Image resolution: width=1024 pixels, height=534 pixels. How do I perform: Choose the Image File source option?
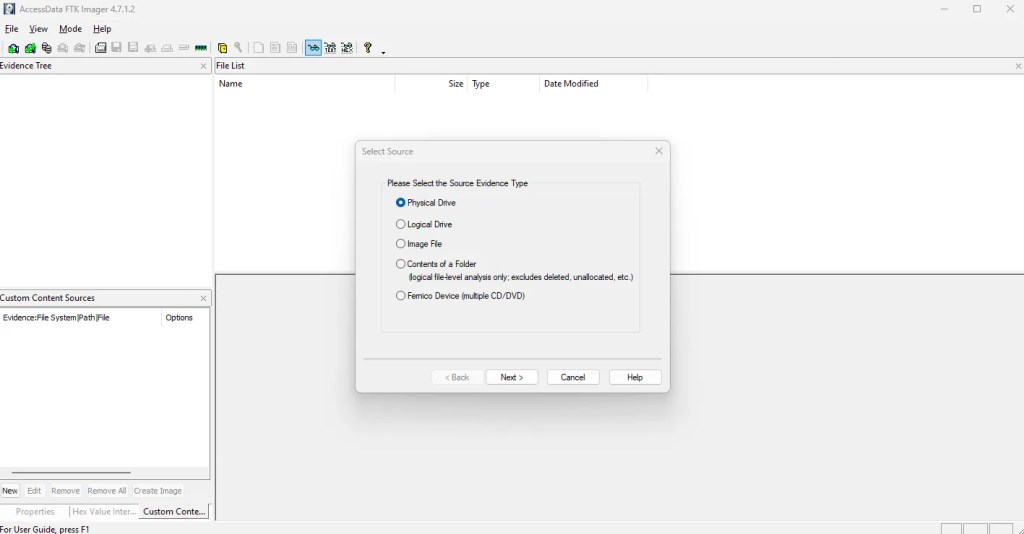pyautogui.click(x=401, y=244)
